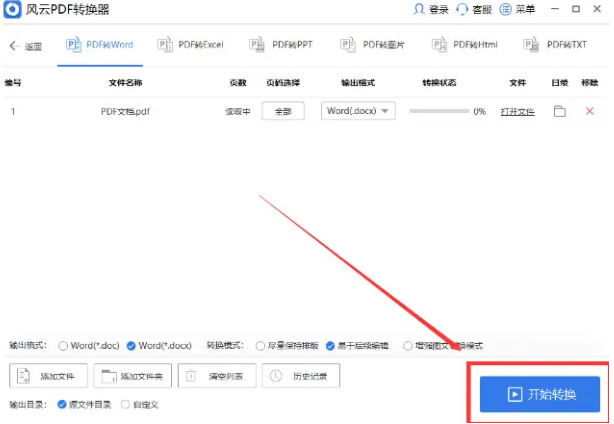
Task: Open 客服 headset support icon
Action: [462, 9]
